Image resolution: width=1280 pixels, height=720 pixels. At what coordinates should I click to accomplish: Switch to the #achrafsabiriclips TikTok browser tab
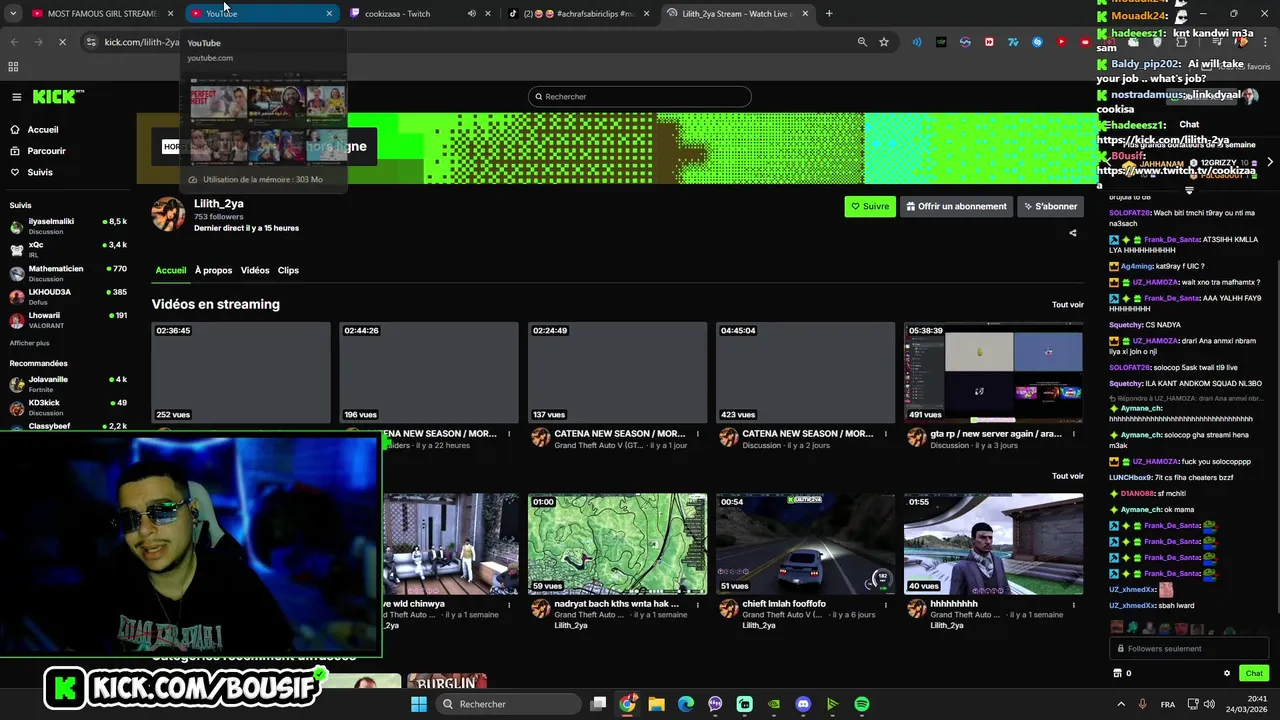pyautogui.click(x=578, y=14)
